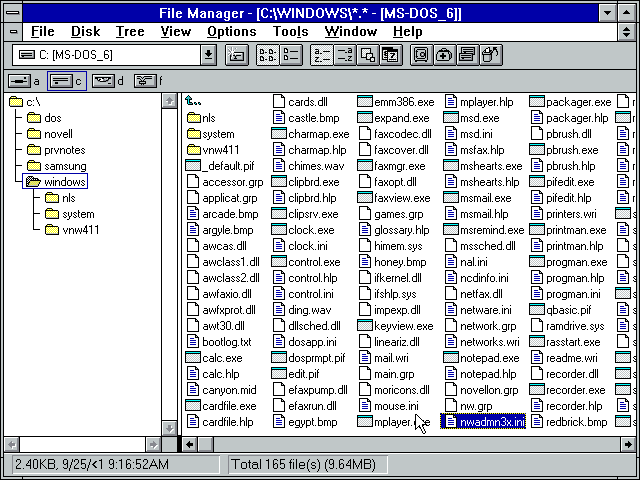
Task: Click the C: [MS-DOS_6] drive combo box
Action: point(107,55)
